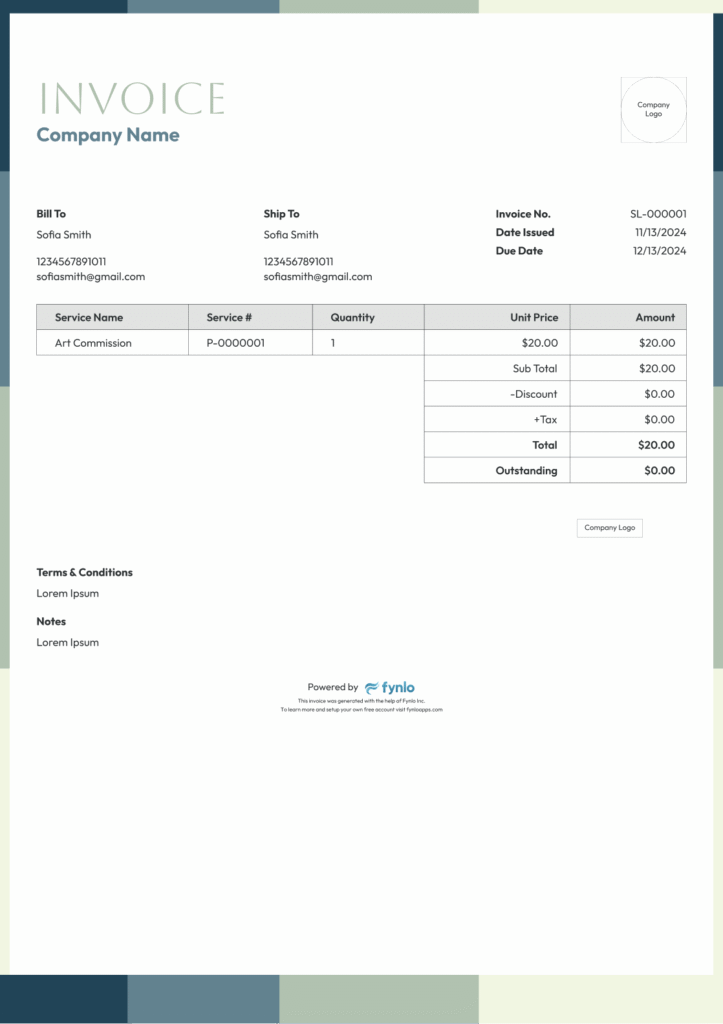Click the Quantity column header

tap(352, 317)
